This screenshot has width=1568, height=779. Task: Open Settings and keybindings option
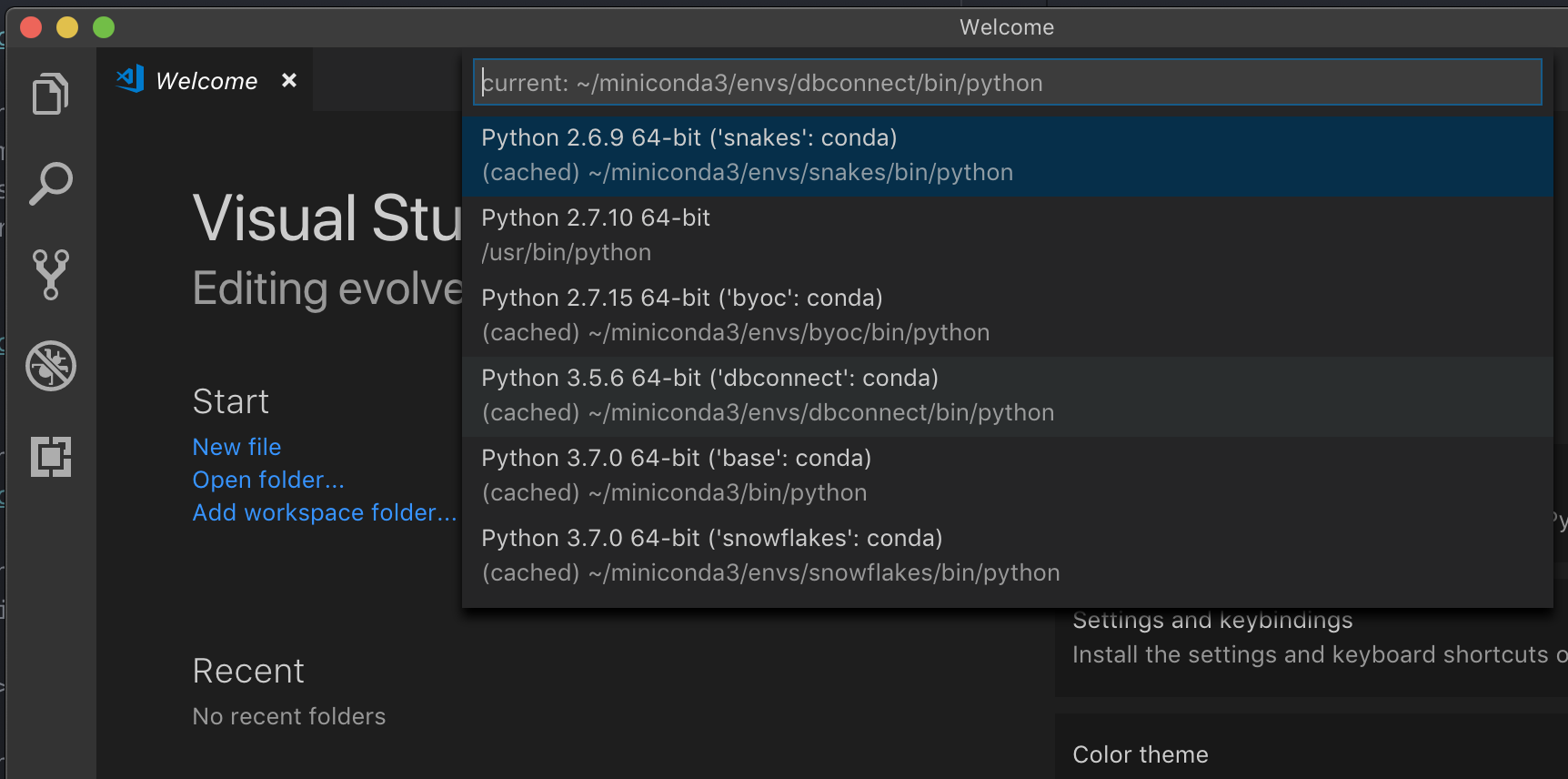tap(1212, 622)
